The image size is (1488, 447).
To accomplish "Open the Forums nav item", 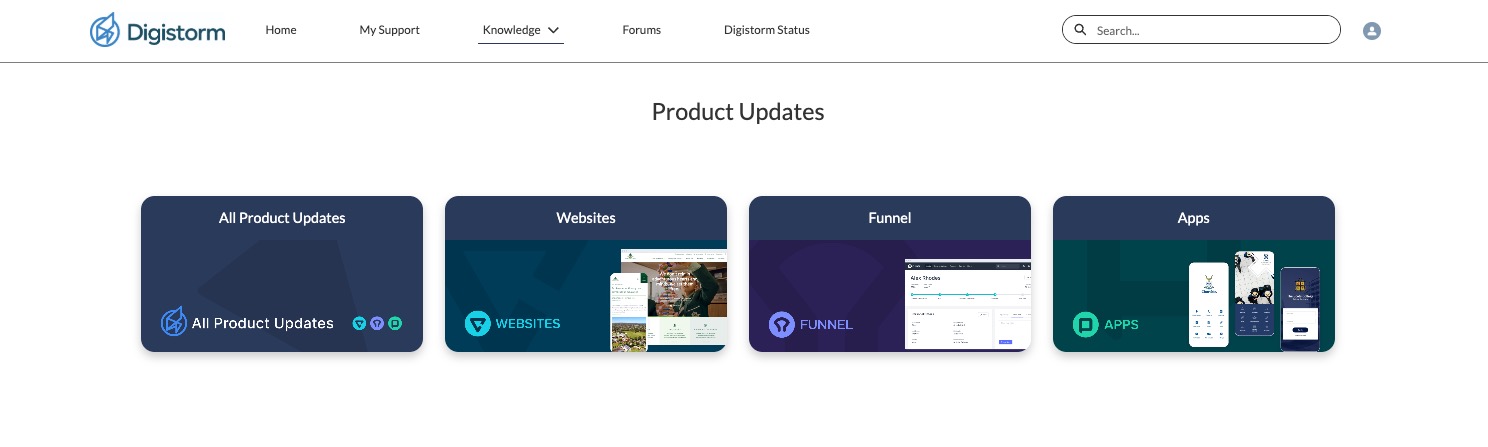I will click(x=641, y=30).
